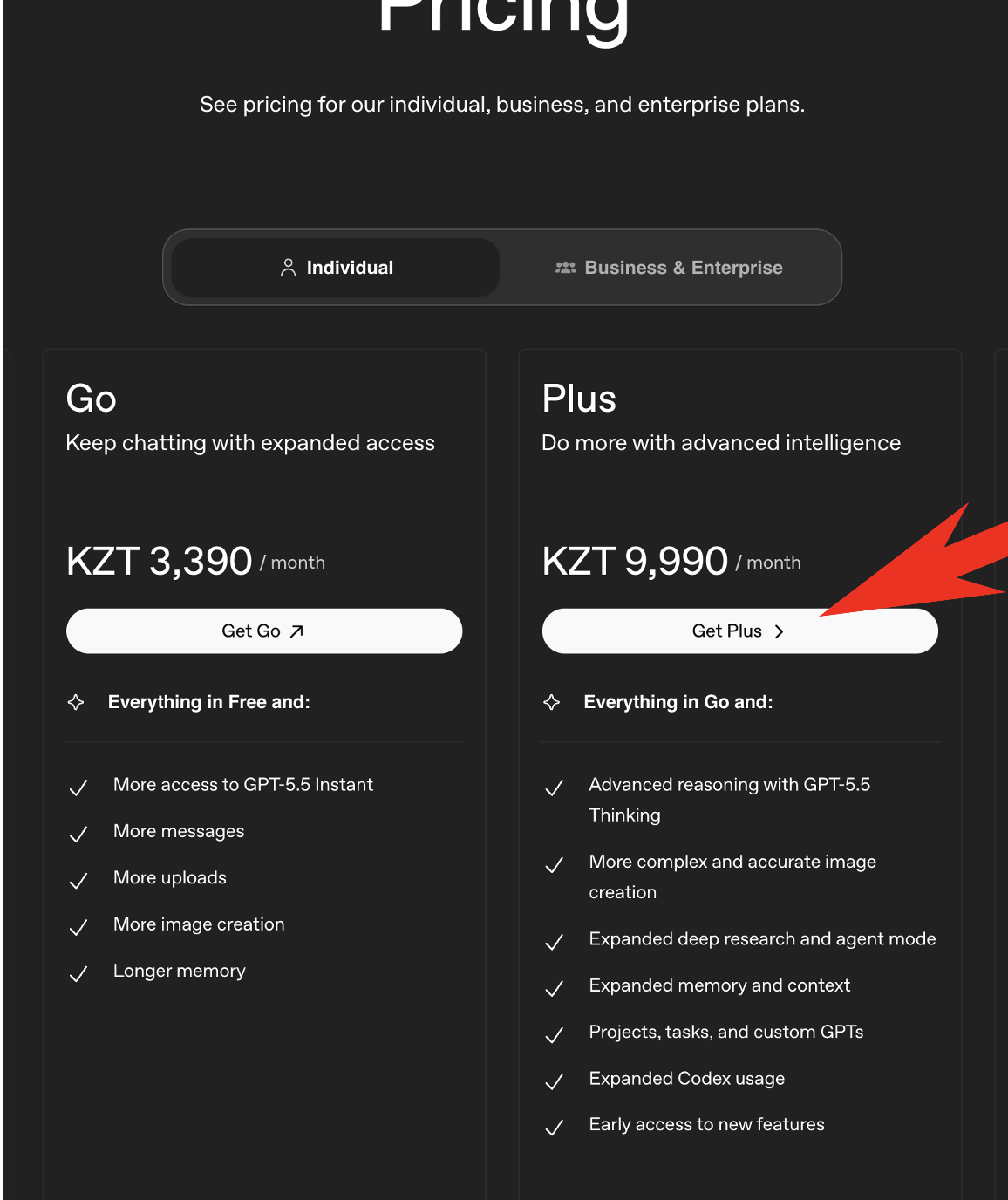Click More access to GPT-5.5 Instant
1008x1200 pixels.
(243, 785)
